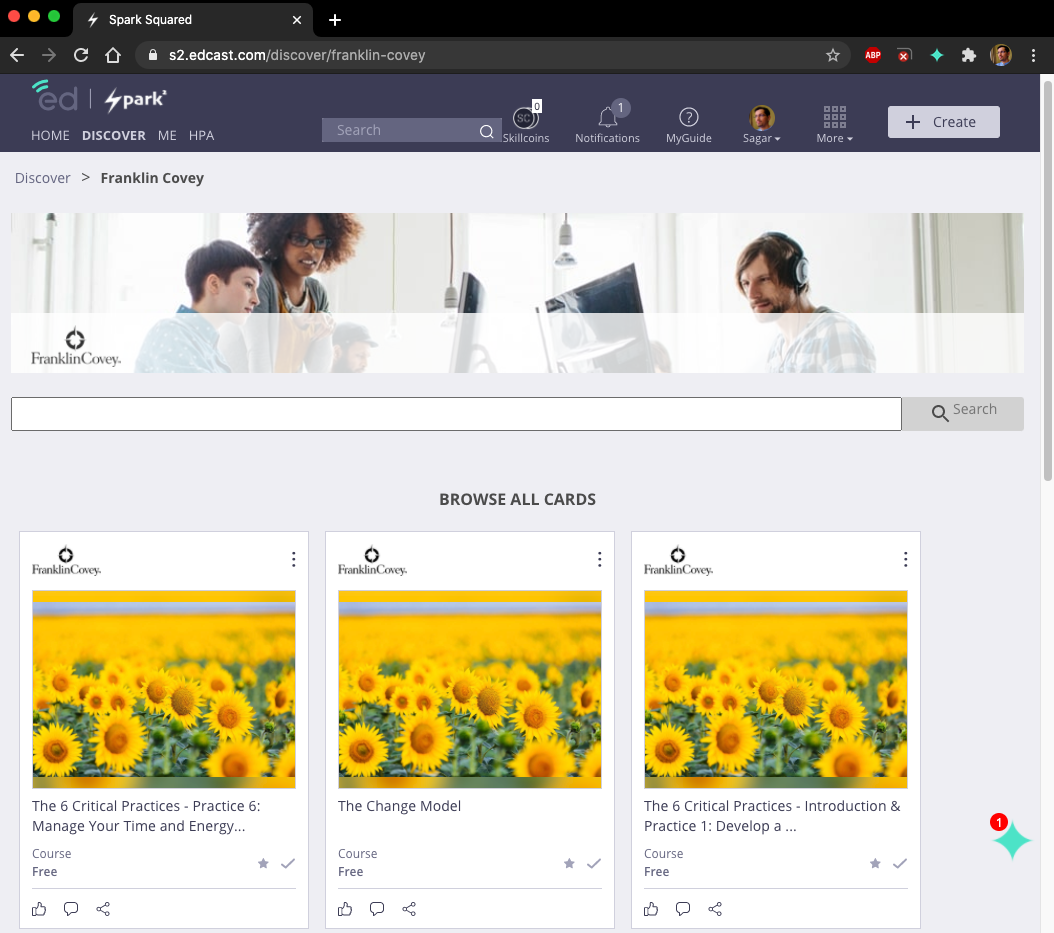Open three-dot menu on Introduction & Practice 1 card
The height and width of the screenshot is (933, 1054).
[x=905, y=559]
